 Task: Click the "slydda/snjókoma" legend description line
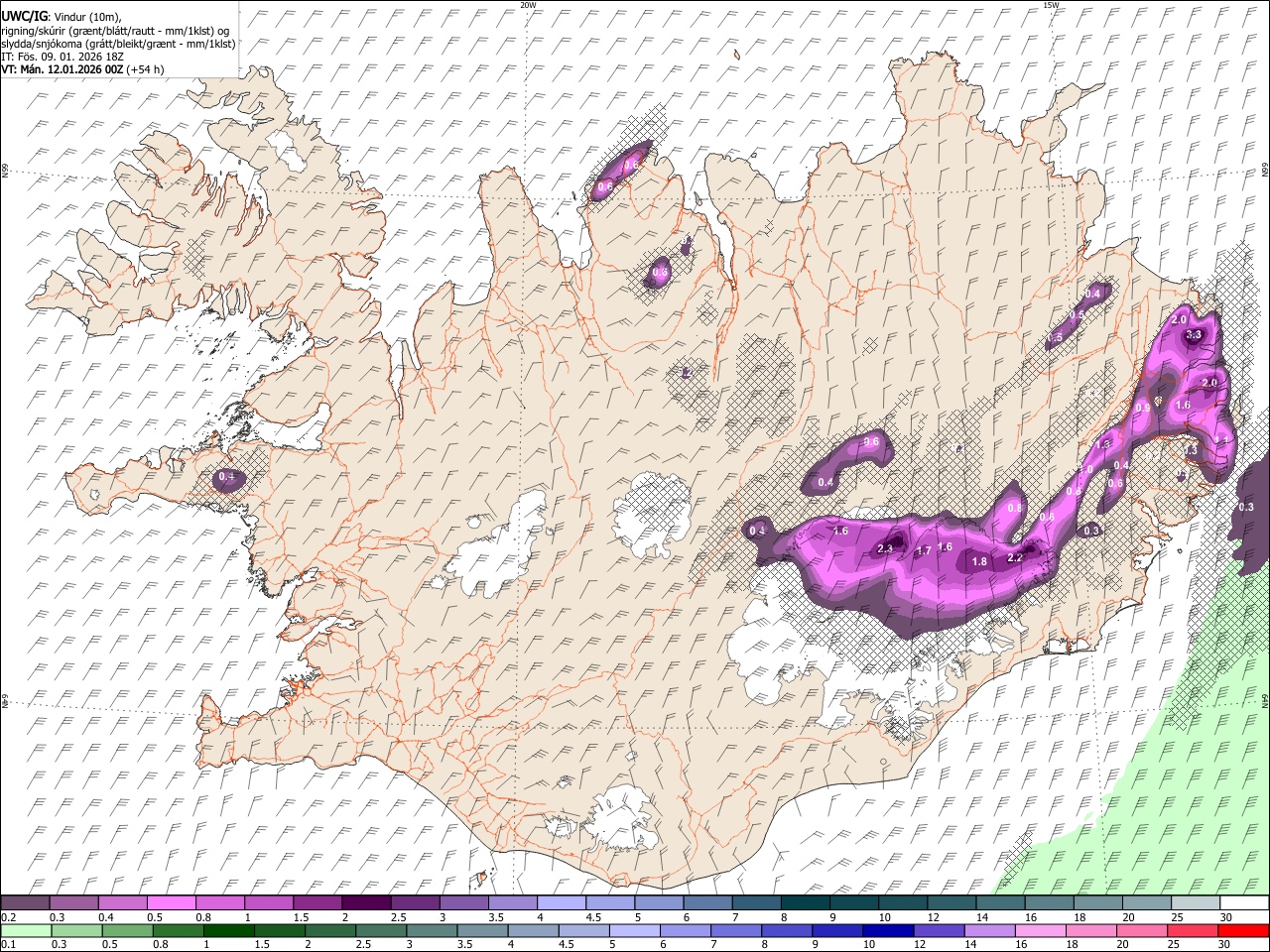point(118,44)
